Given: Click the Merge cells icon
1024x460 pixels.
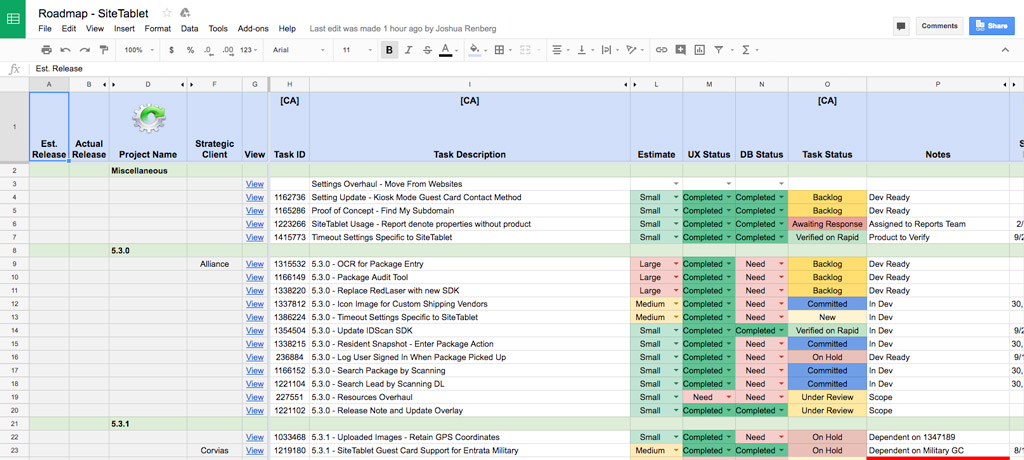Looking at the screenshot, I should pyautogui.click(x=524, y=50).
